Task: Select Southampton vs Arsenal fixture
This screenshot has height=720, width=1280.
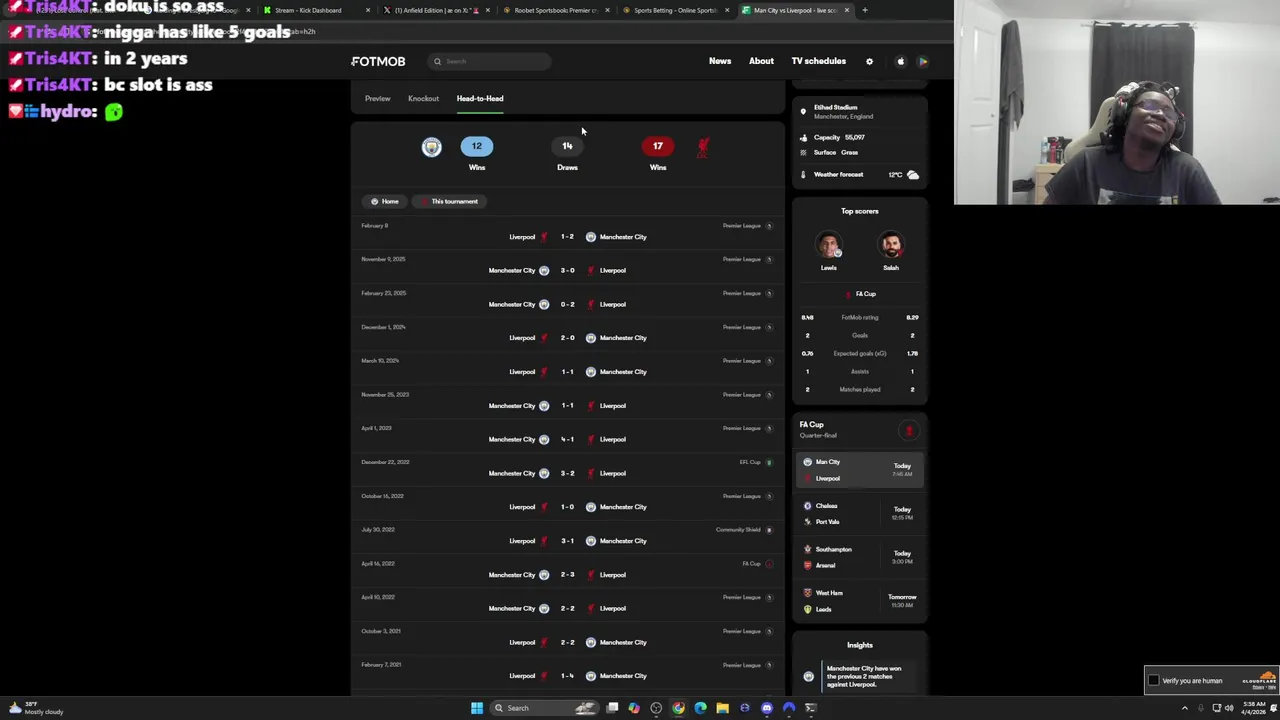Action: (860, 558)
